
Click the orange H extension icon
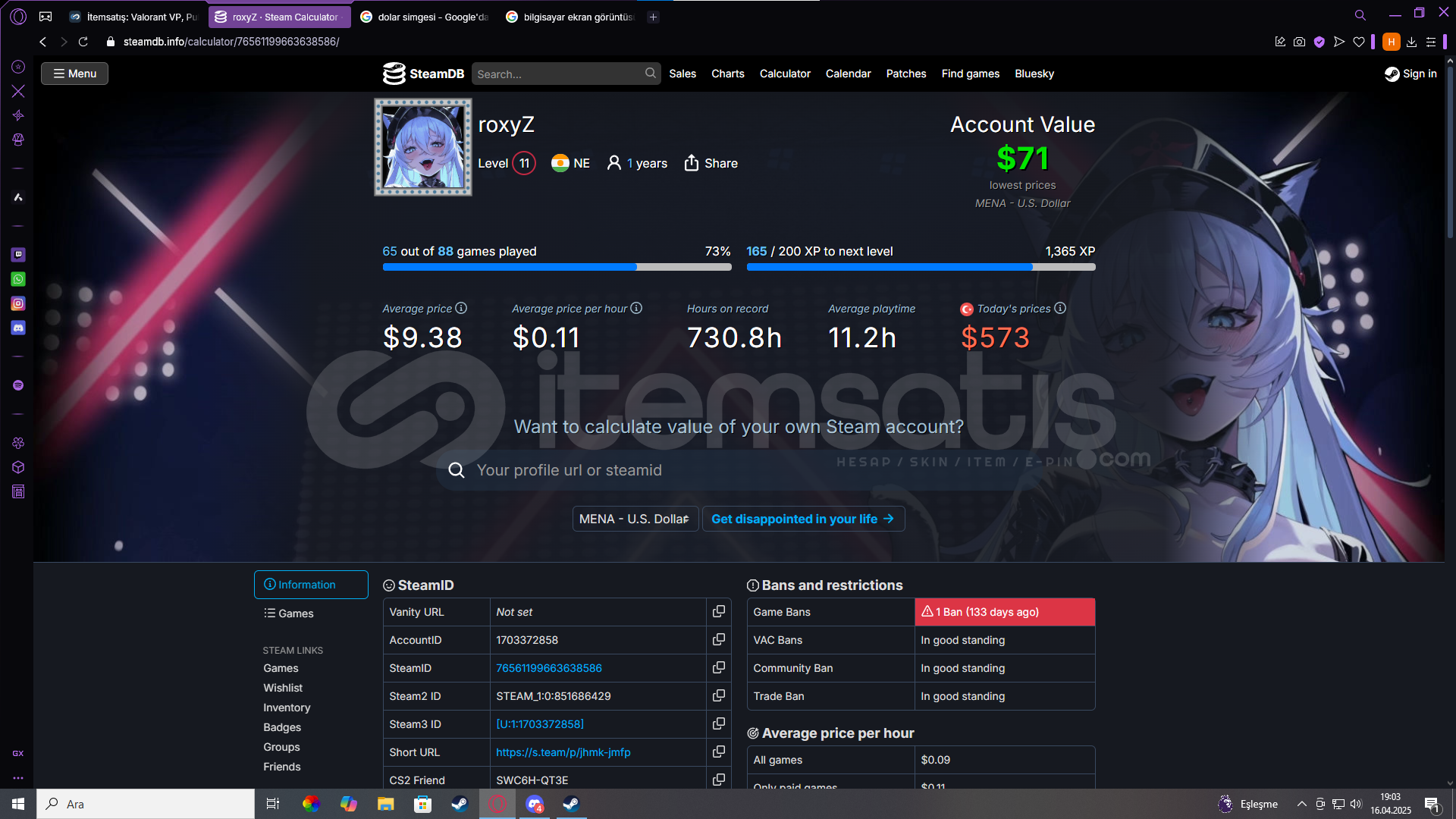click(x=1391, y=42)
